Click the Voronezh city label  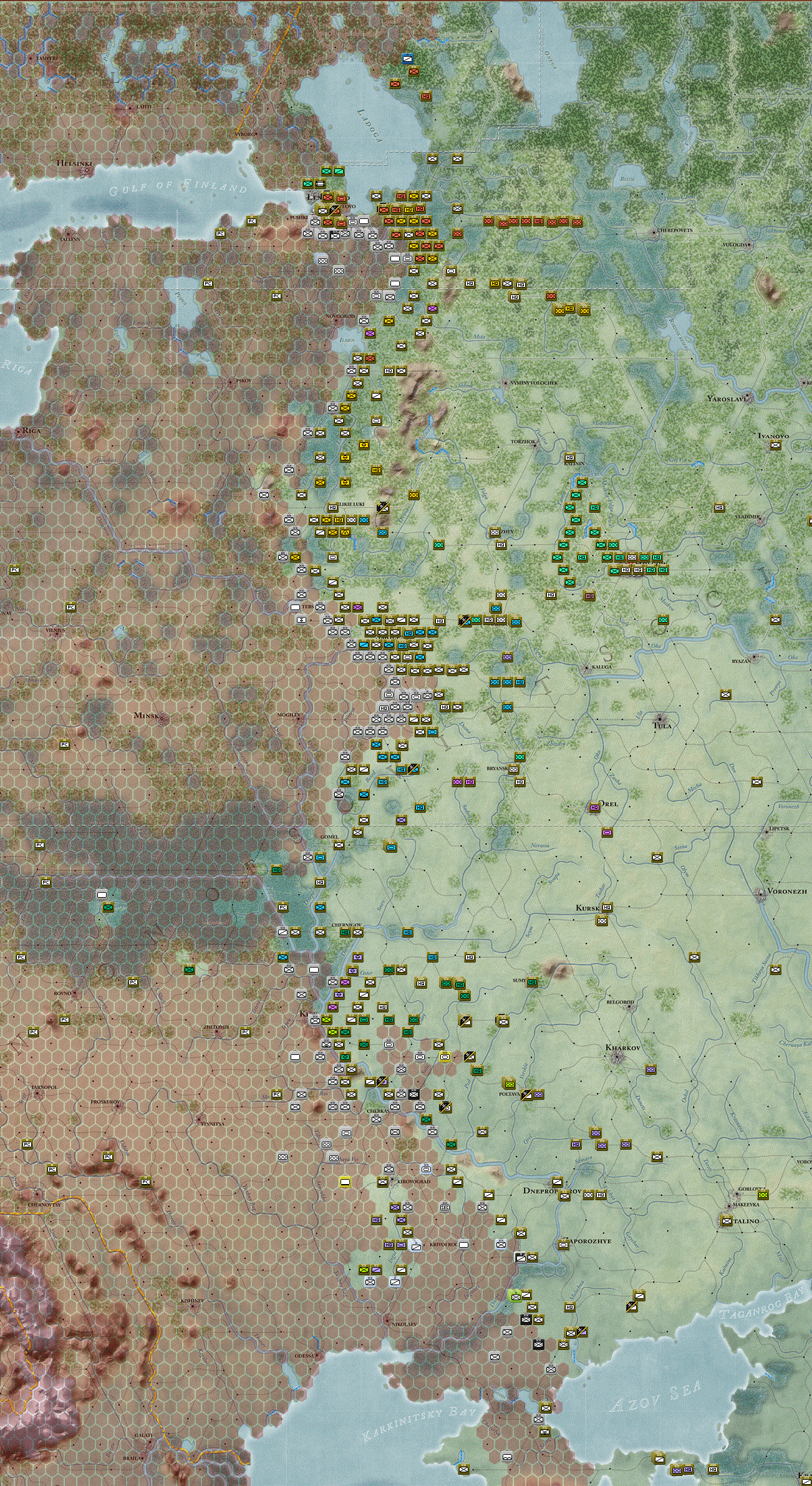787,891
